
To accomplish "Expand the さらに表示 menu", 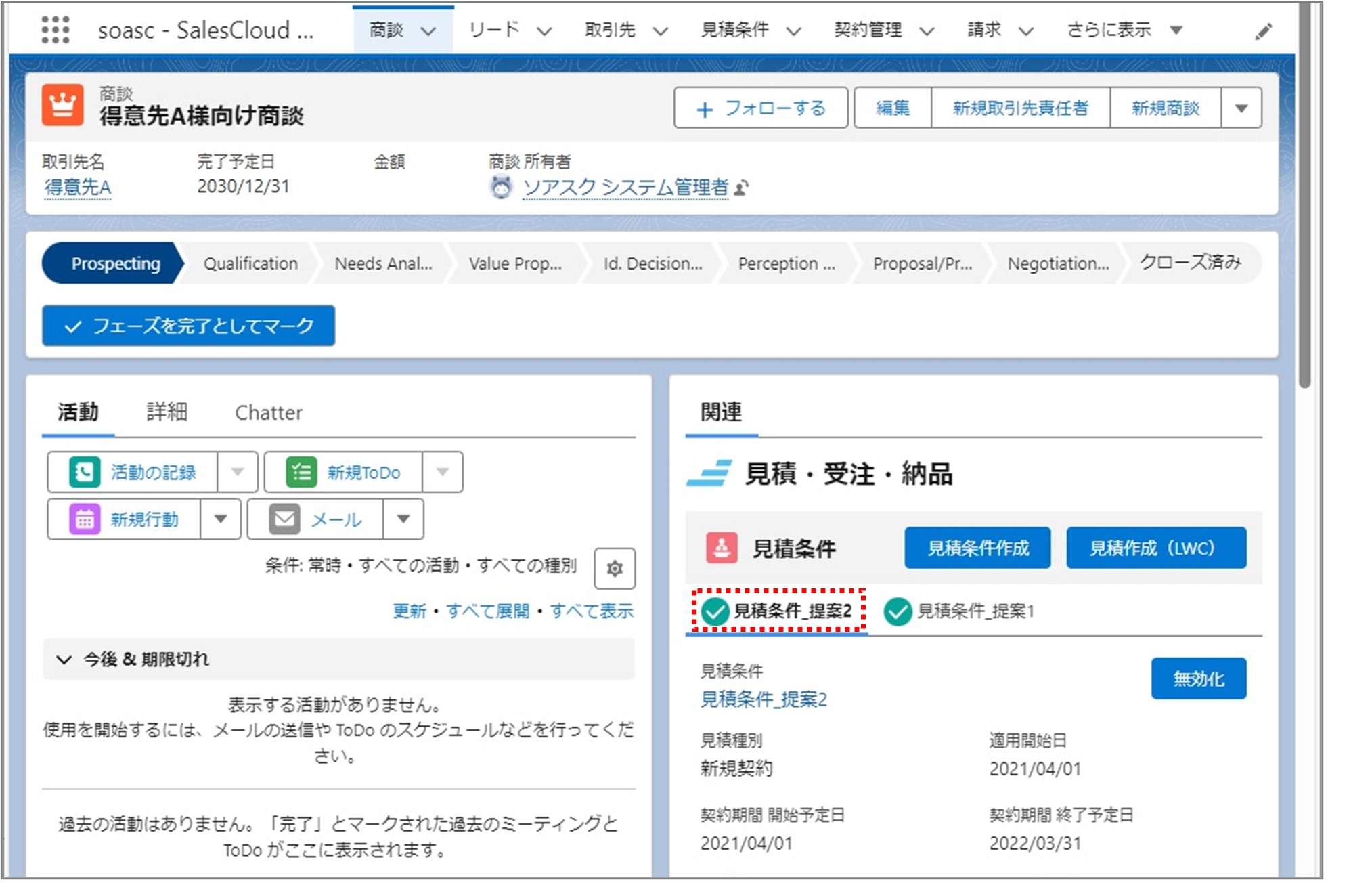I will [x=1125, y=30].
